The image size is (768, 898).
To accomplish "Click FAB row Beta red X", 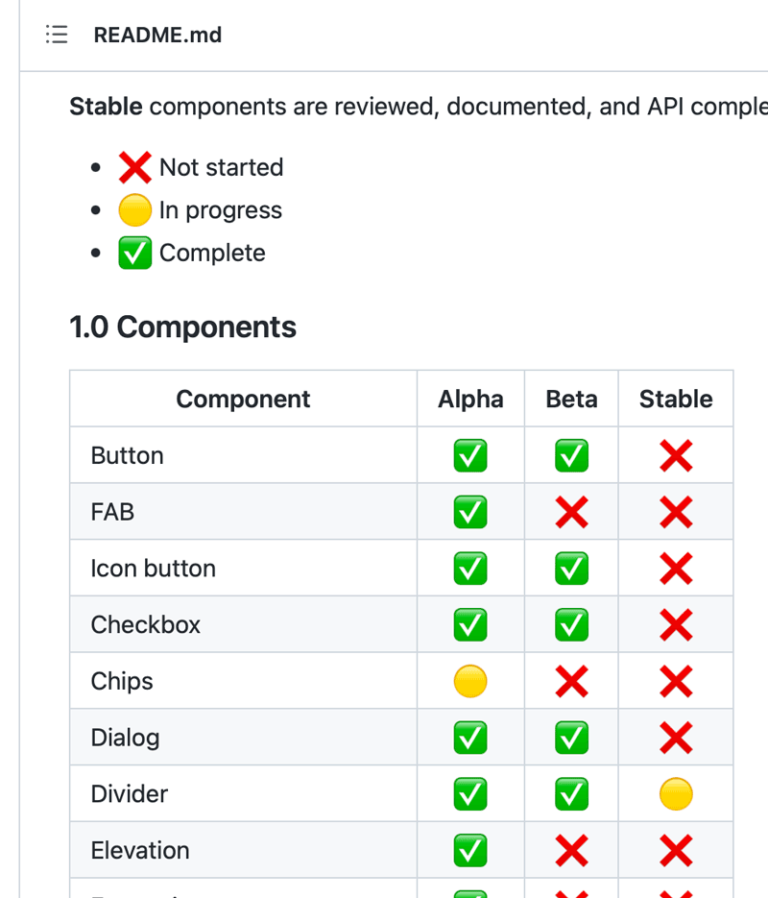I will click(x=572, y=512).
